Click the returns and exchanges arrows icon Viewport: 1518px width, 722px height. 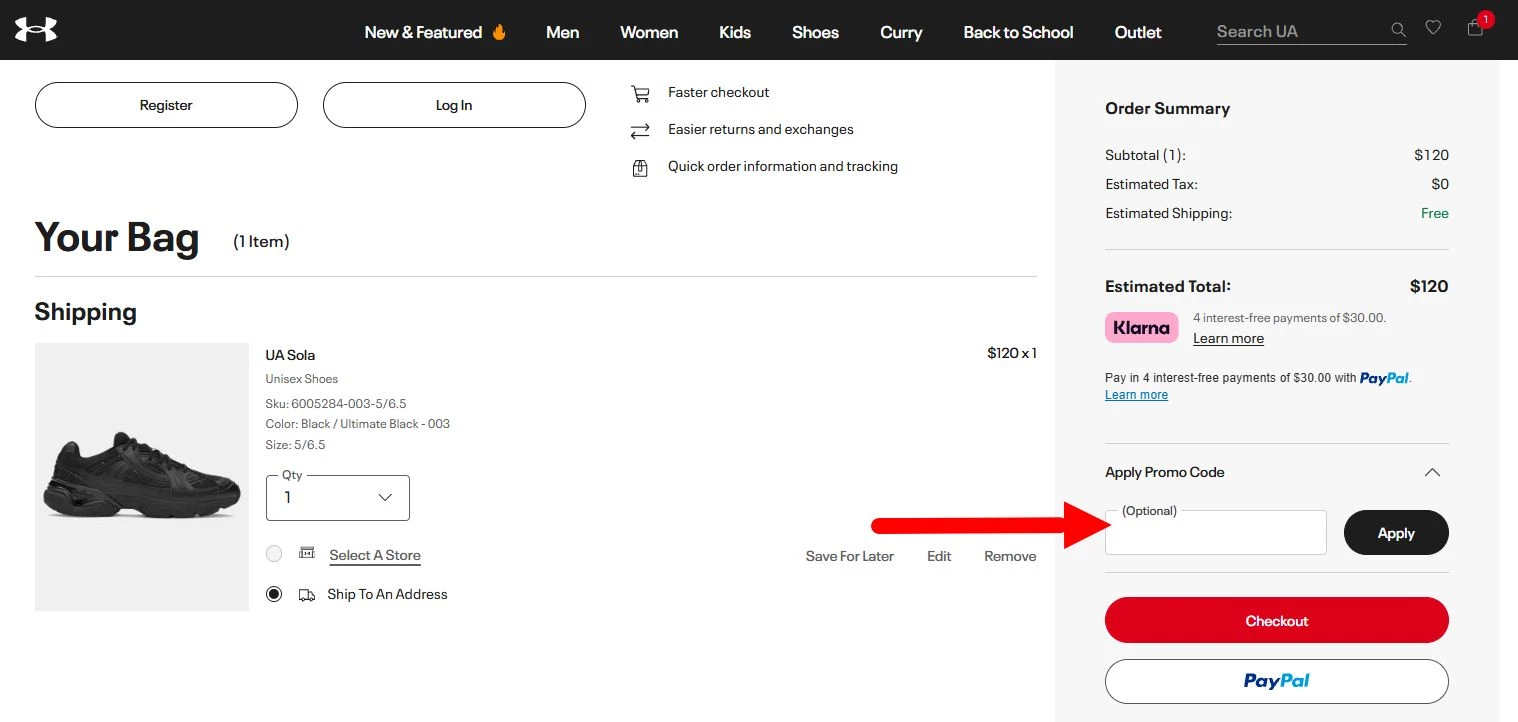(x=640, y=131)
